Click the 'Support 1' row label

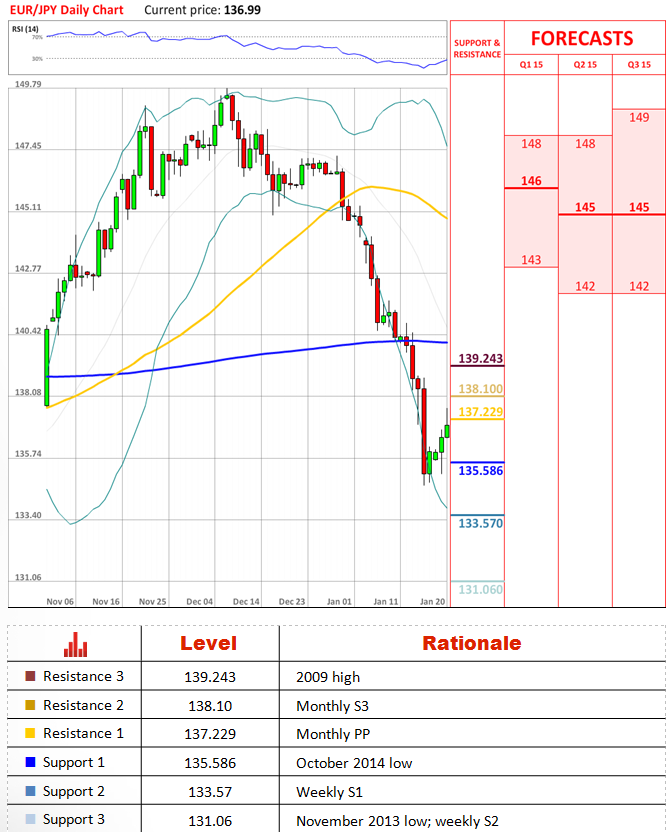(74, 762)
